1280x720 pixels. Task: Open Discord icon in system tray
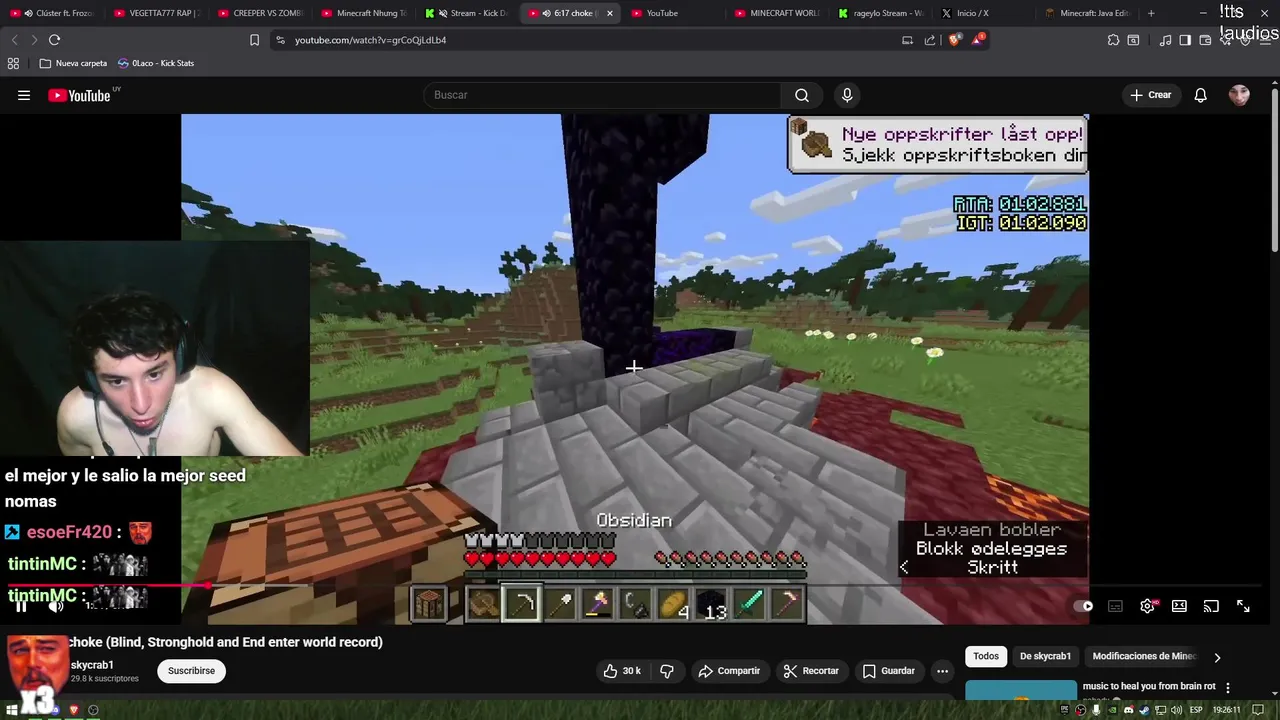tap(1129, 710)
